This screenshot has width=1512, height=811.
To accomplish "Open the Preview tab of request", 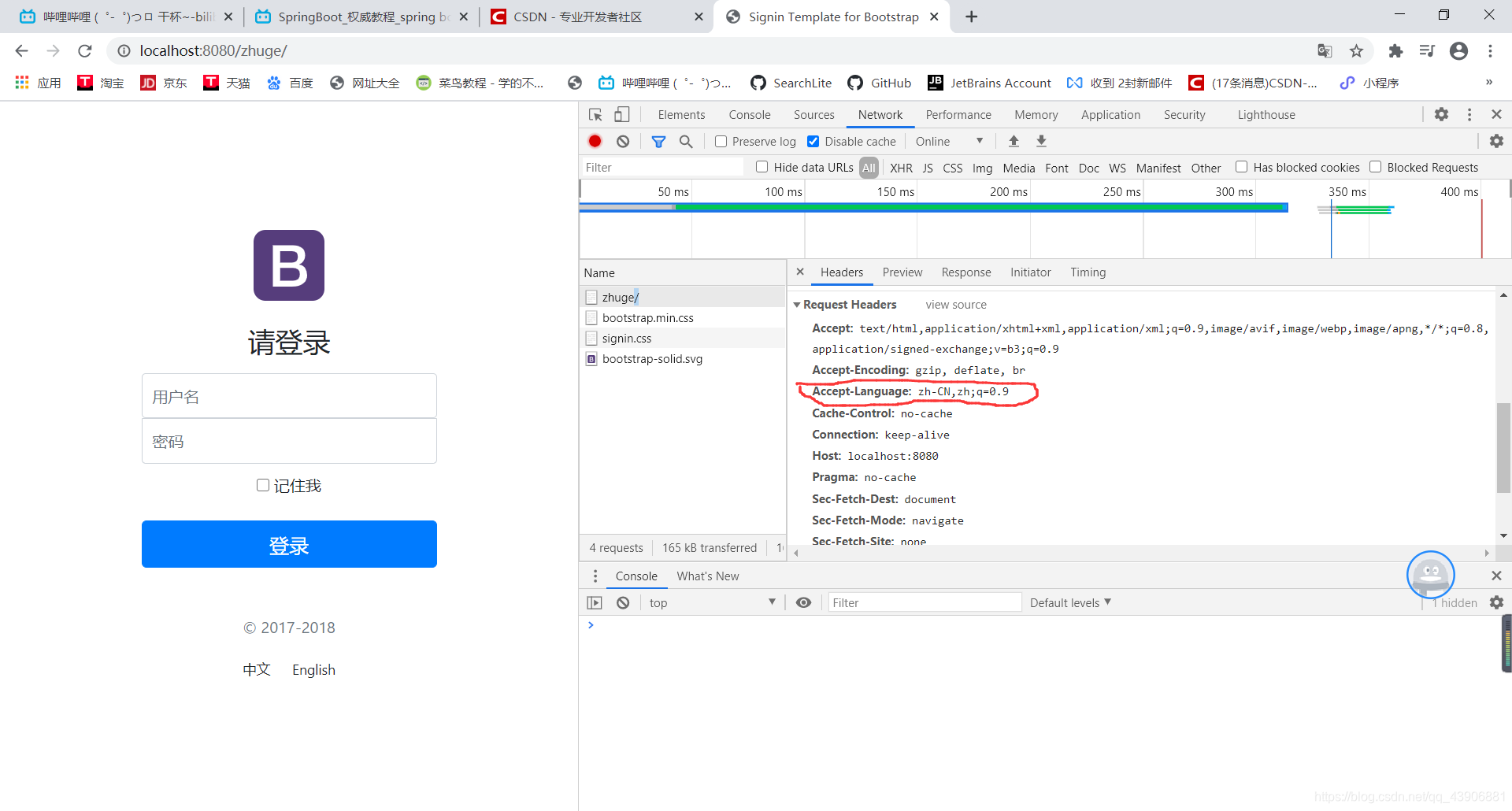I will pyautogui.click(x=902, y=272).
